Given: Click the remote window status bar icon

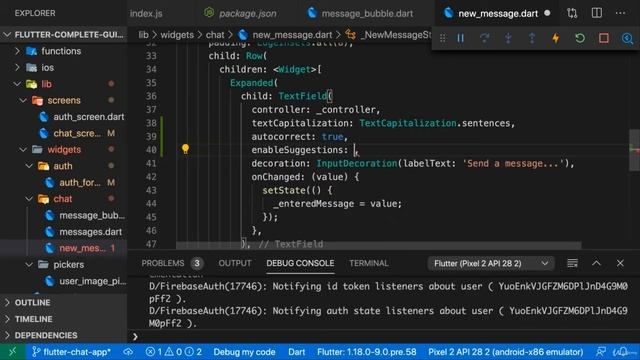Looking at the screenshot, I should (x=13, y=352).
